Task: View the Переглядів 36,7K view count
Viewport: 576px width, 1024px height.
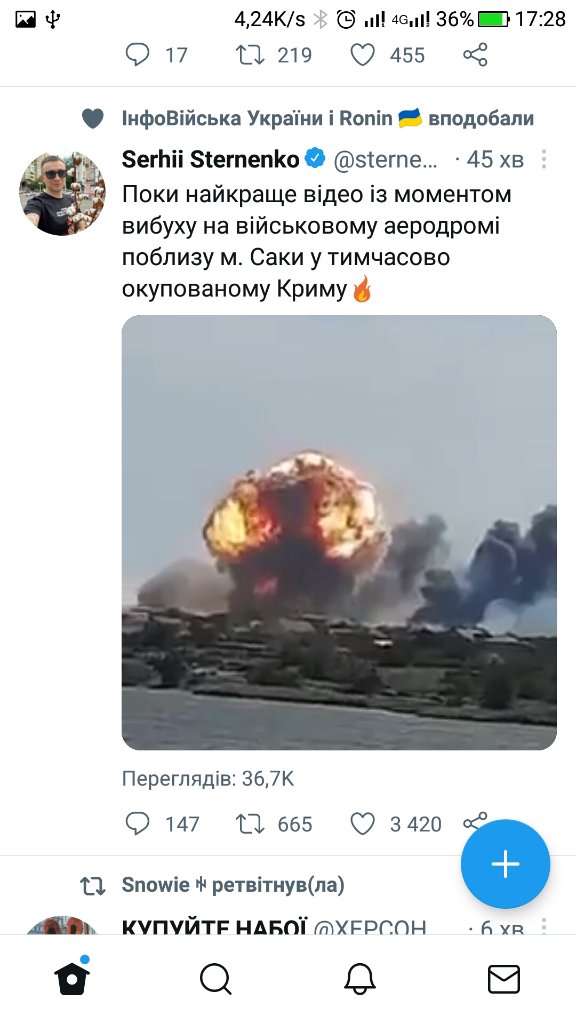Action: pyautogui.click(x=208, y=778)
